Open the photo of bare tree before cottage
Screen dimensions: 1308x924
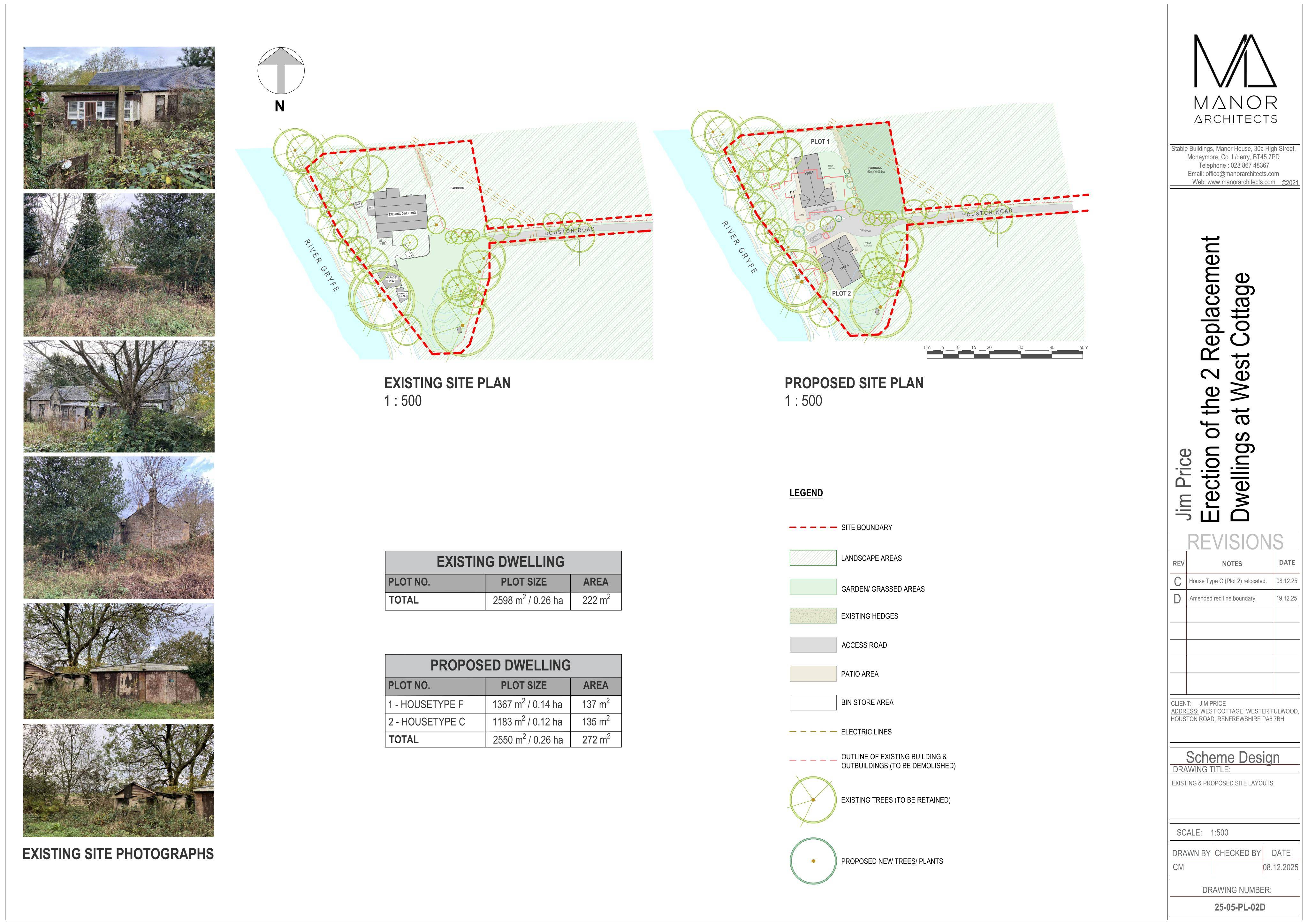point(119,397)
